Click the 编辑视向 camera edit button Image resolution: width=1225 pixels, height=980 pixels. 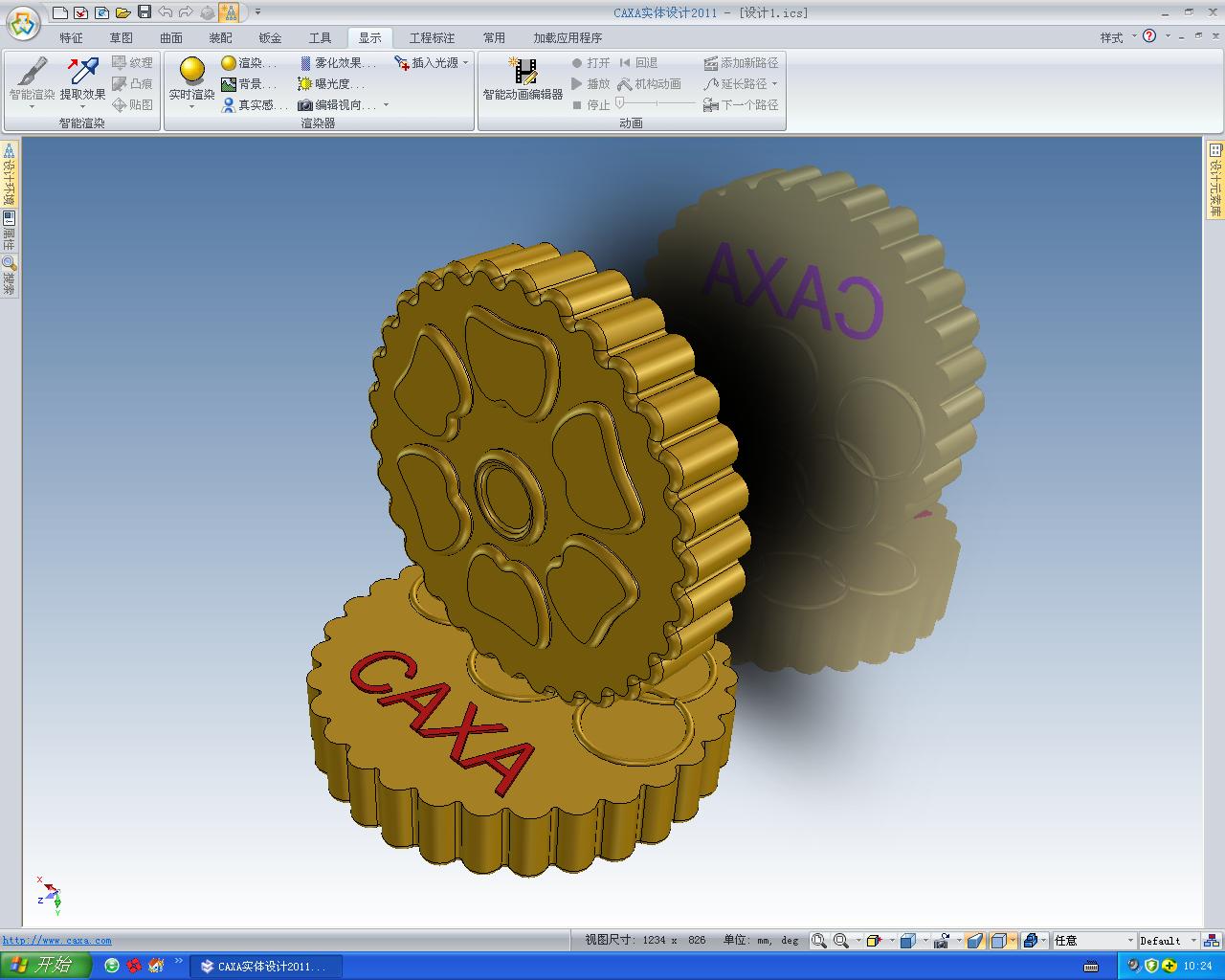pos(337,105)
